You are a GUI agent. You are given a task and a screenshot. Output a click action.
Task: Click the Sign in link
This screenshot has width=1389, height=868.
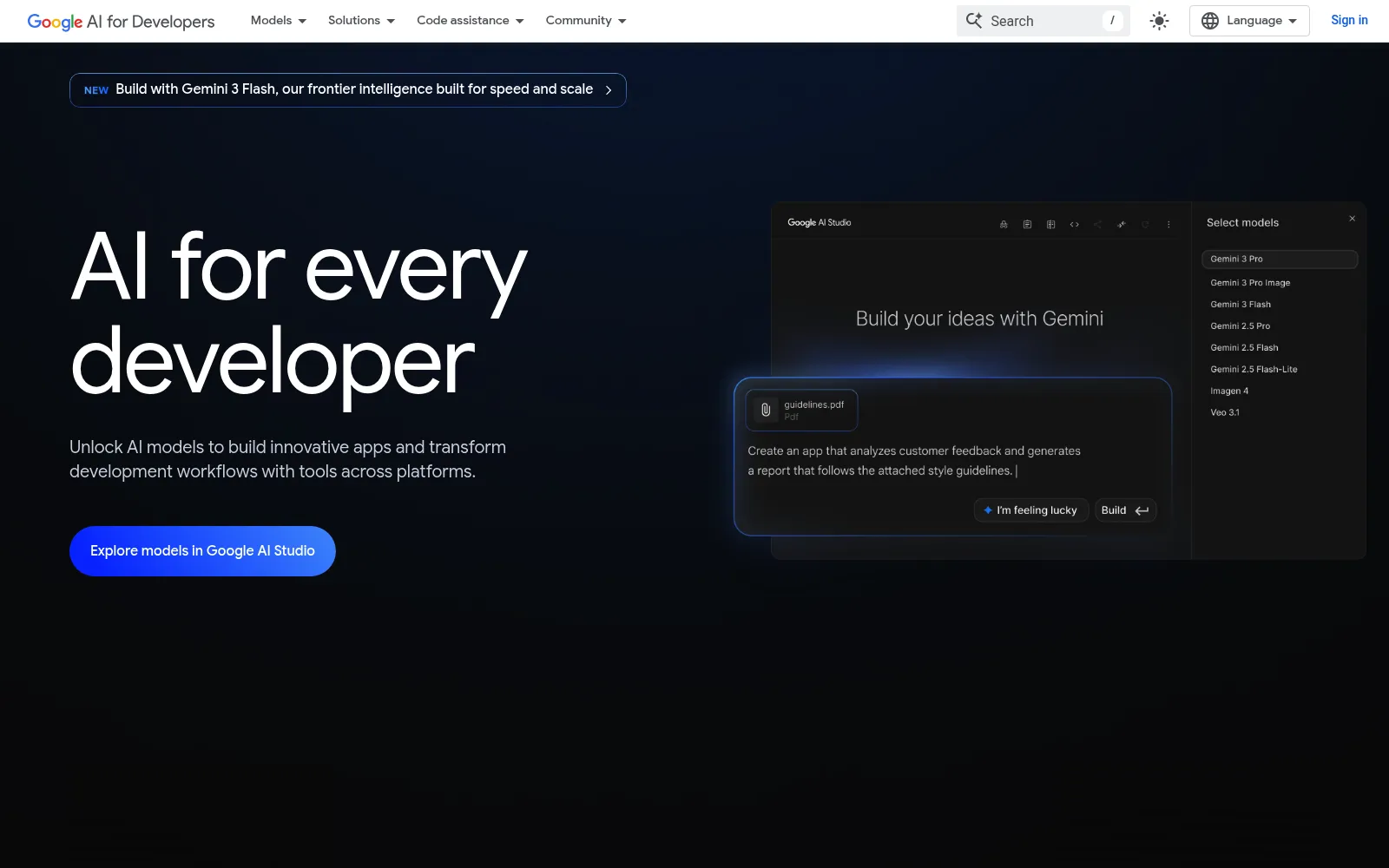pyautogui.click(x=1349, y=20)
